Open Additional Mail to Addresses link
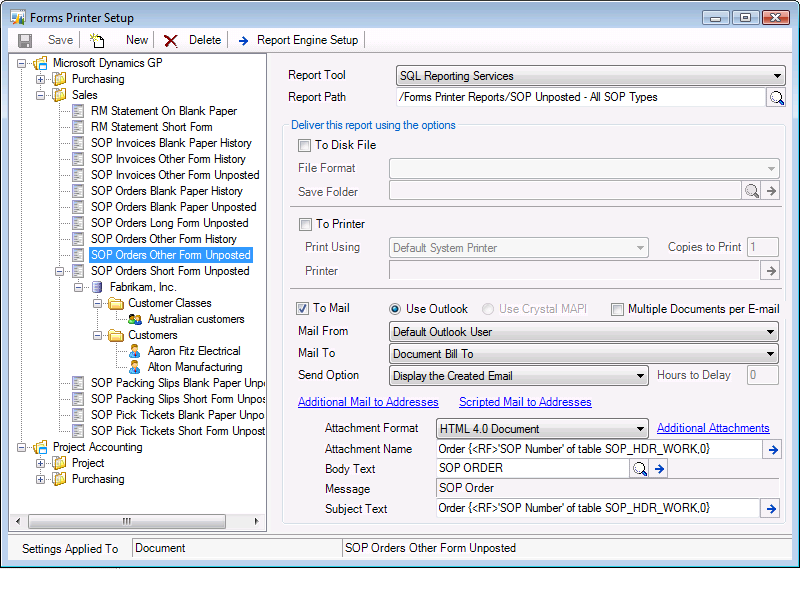The image size is (800, 600). coord(368,402)
